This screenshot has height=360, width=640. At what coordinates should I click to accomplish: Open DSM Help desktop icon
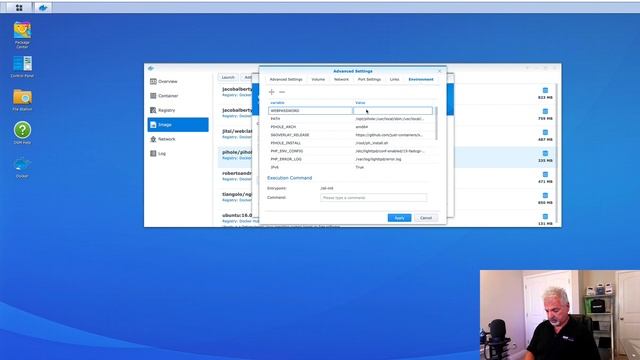(x=22, y=133)
